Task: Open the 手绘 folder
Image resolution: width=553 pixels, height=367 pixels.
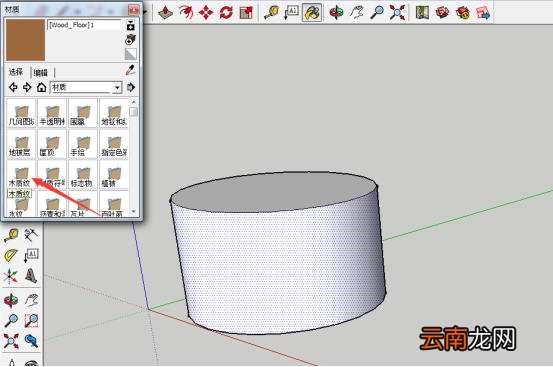Action: point(83,145)
